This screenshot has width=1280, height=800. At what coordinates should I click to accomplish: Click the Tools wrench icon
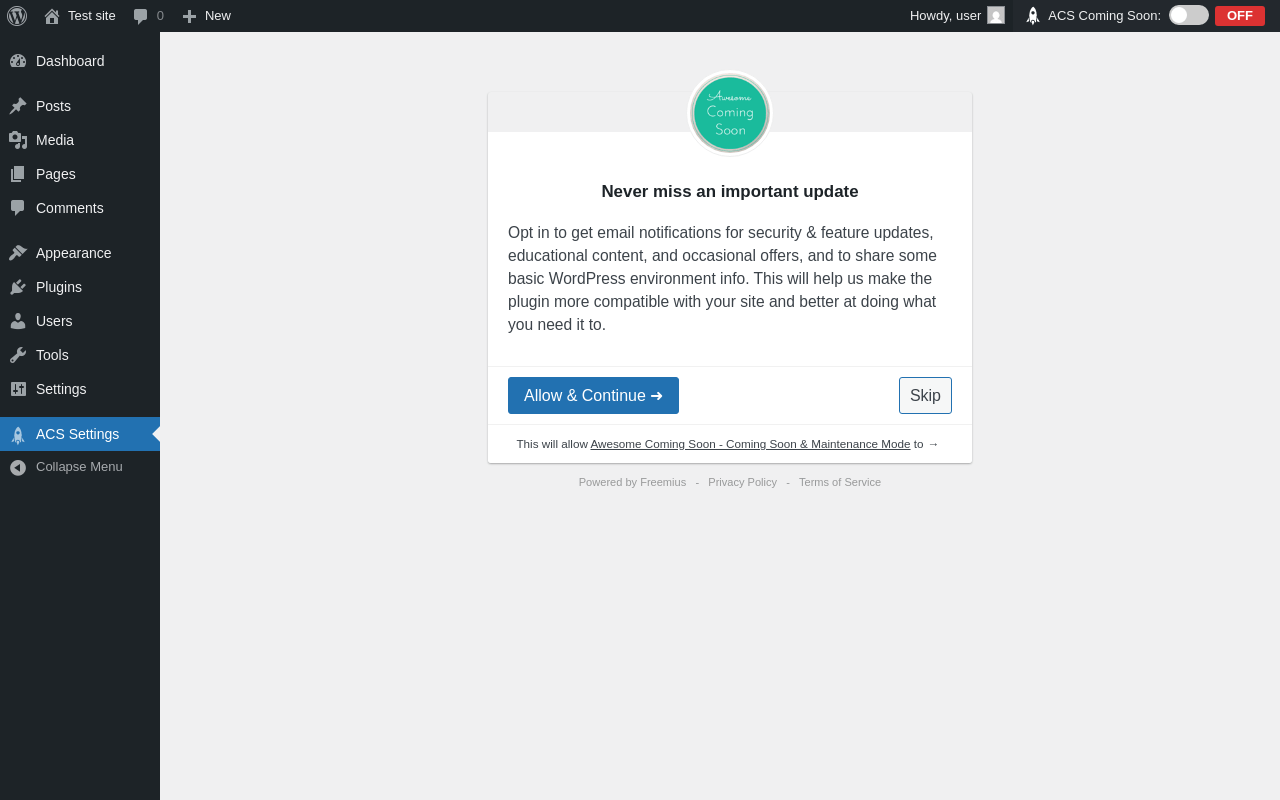click(18, 355)
